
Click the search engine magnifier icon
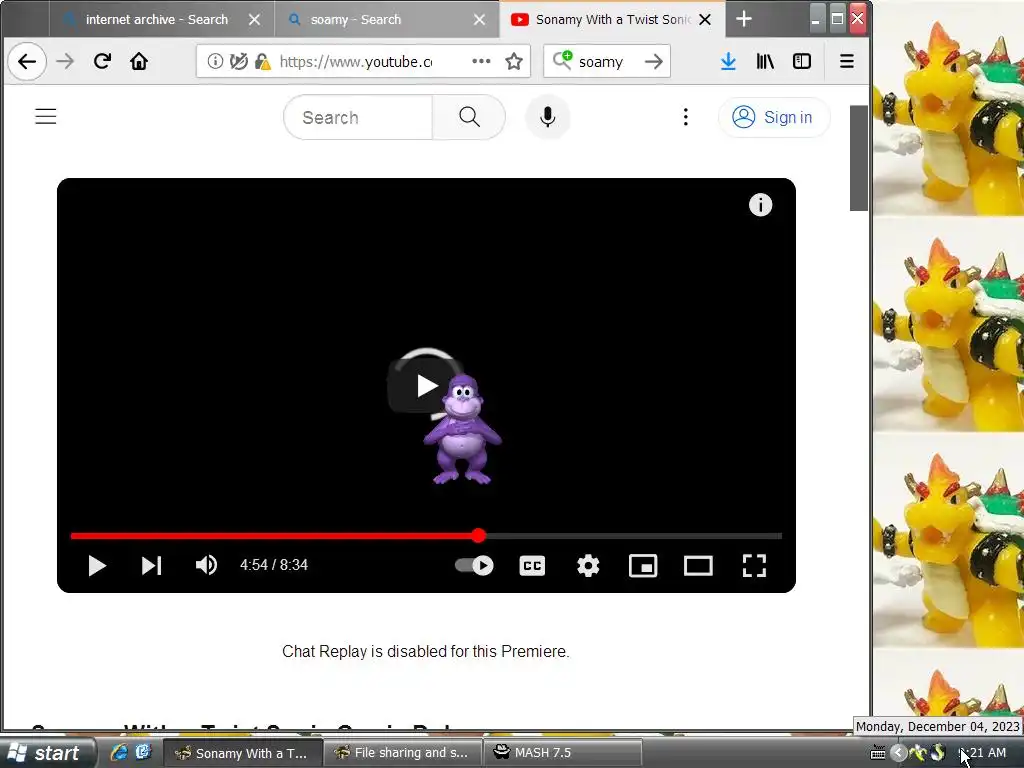tap(562, 60)
